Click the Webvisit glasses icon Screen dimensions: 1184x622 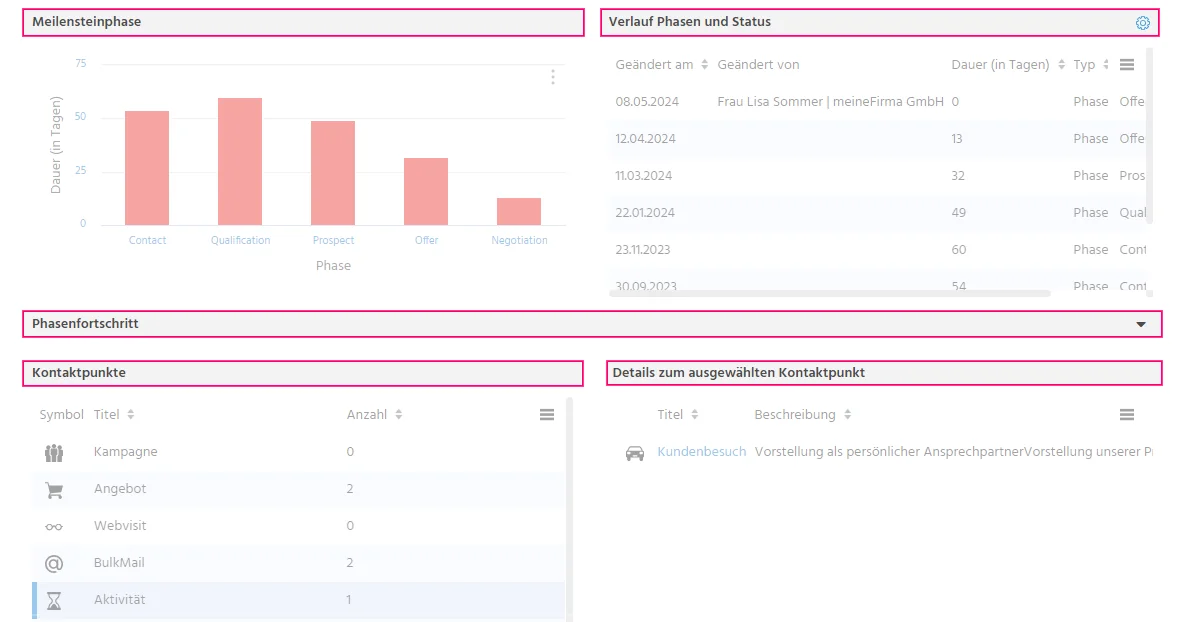tap(54, 527)
